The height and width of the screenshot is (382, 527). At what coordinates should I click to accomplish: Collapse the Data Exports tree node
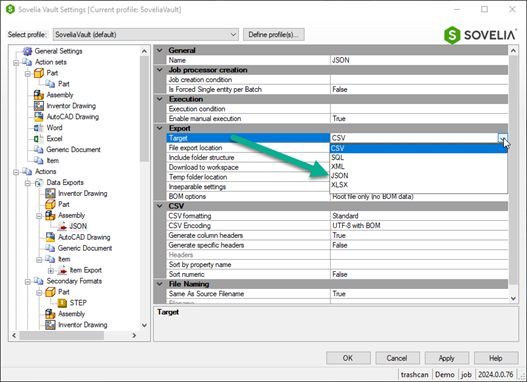pos(28,183)
